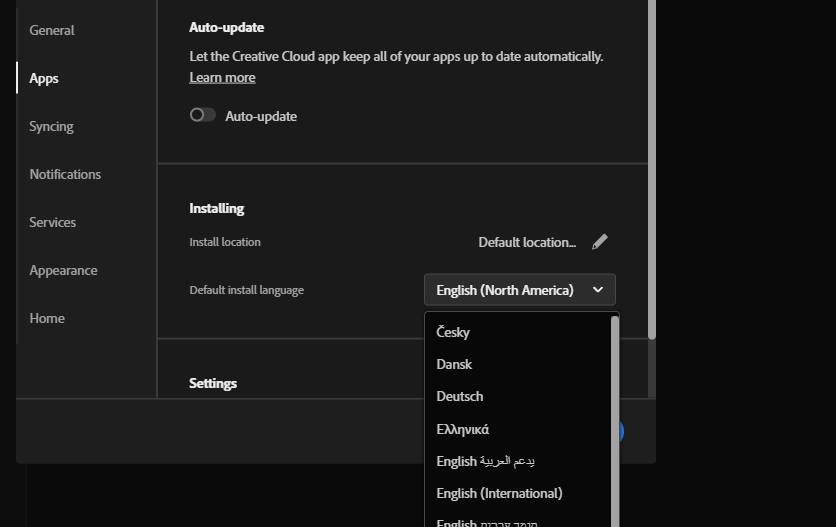836x527 pixels.
Task: Click the Default install language label
Action: point(246,290)
